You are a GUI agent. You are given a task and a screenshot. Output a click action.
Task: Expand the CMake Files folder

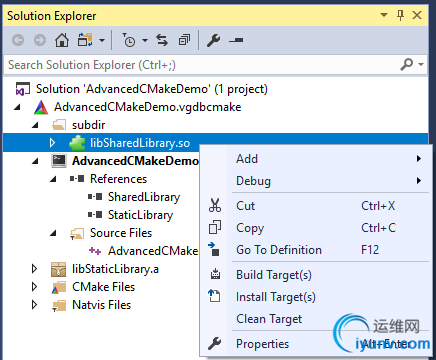pos(34,287)
